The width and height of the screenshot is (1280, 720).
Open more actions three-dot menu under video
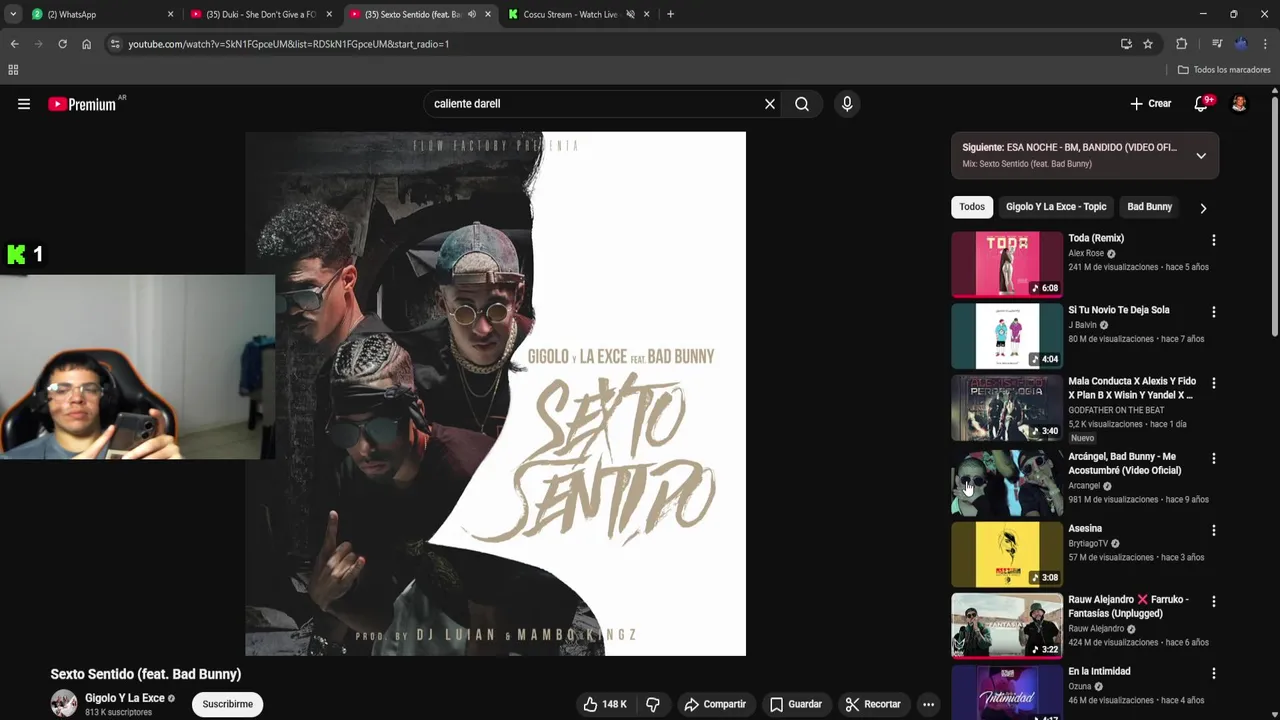click(928, 704)
